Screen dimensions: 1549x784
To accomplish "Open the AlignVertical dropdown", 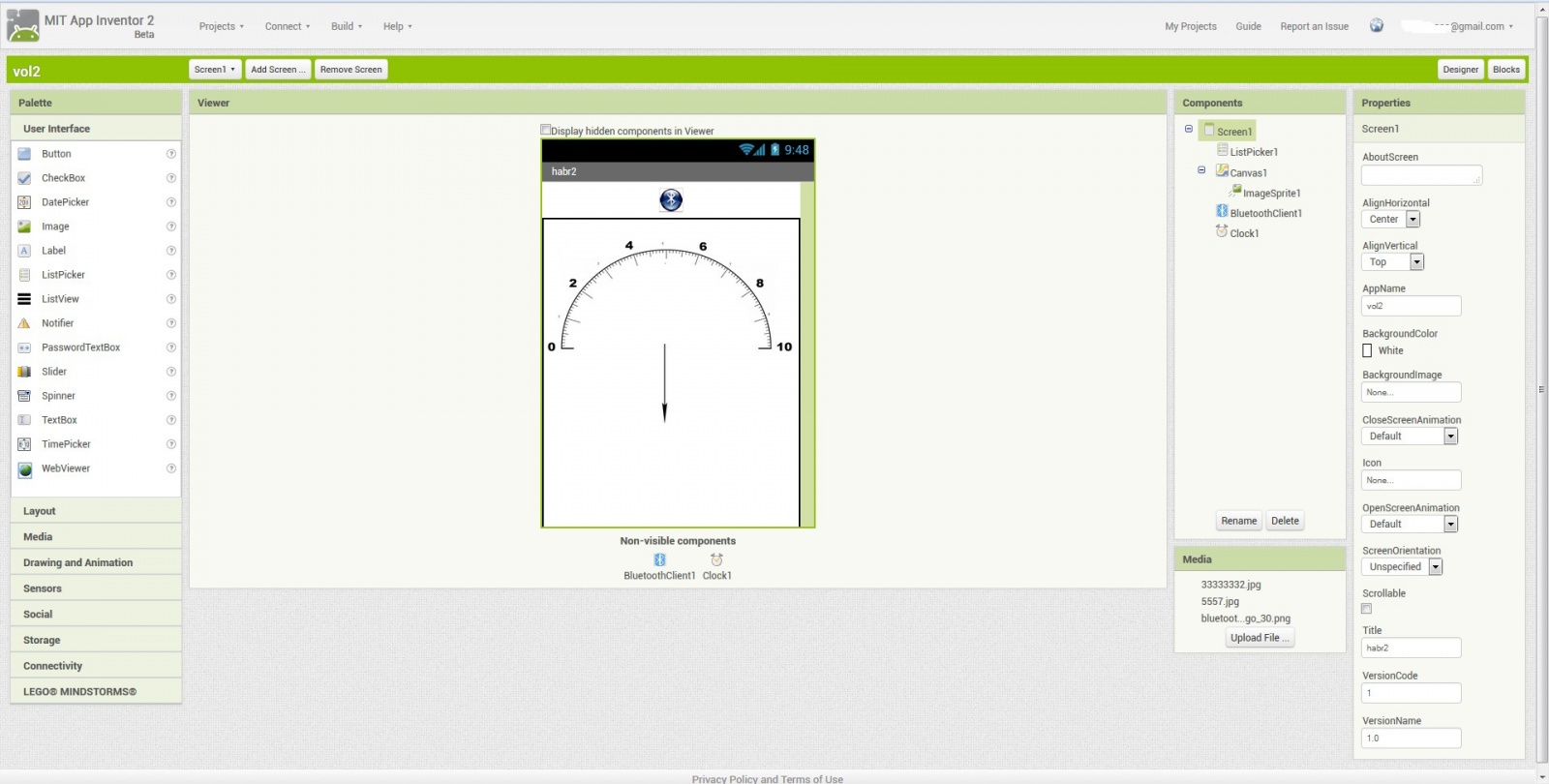I will coord(1393,262).
